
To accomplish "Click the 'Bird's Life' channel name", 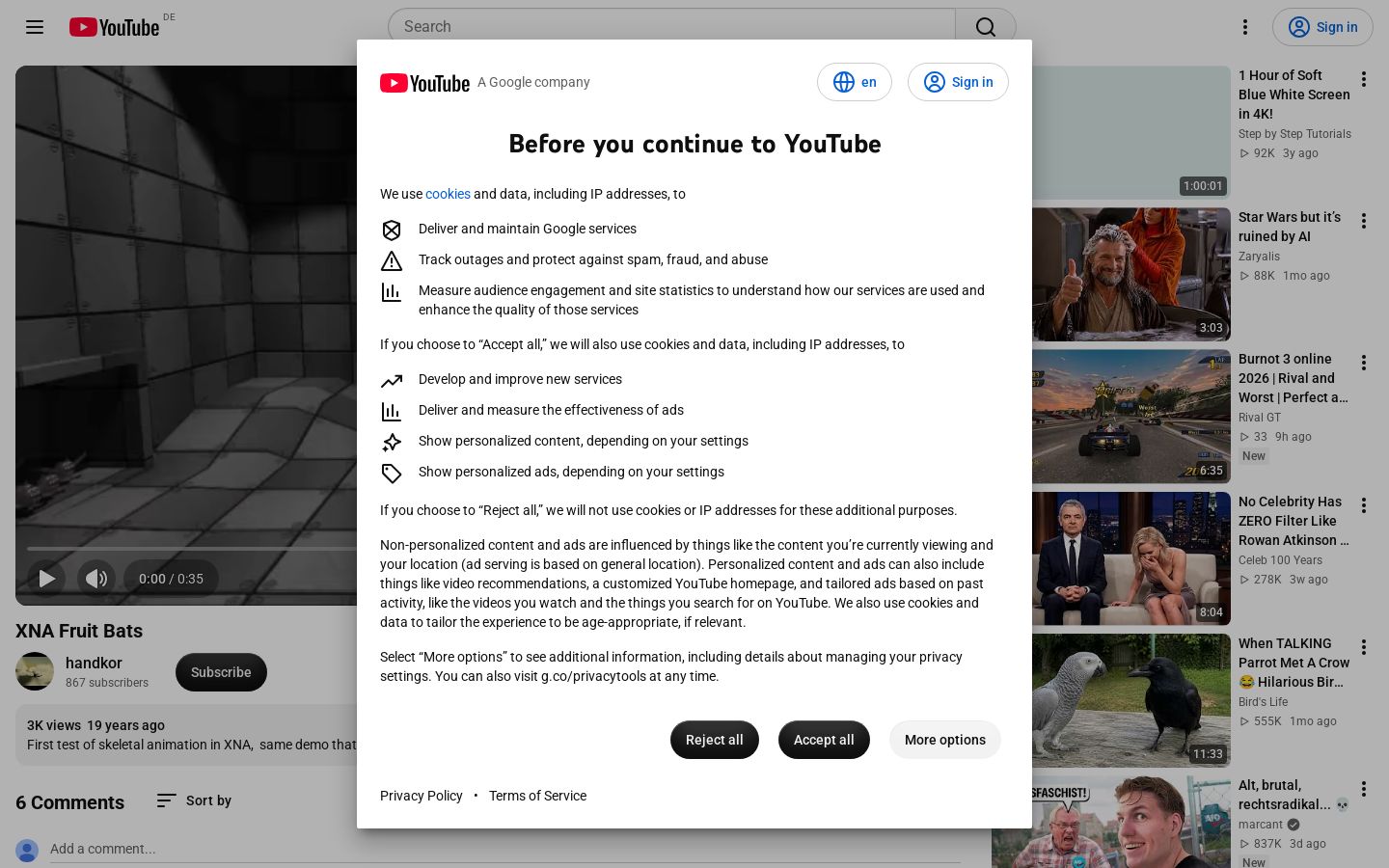I will [x=1264, y=702].
